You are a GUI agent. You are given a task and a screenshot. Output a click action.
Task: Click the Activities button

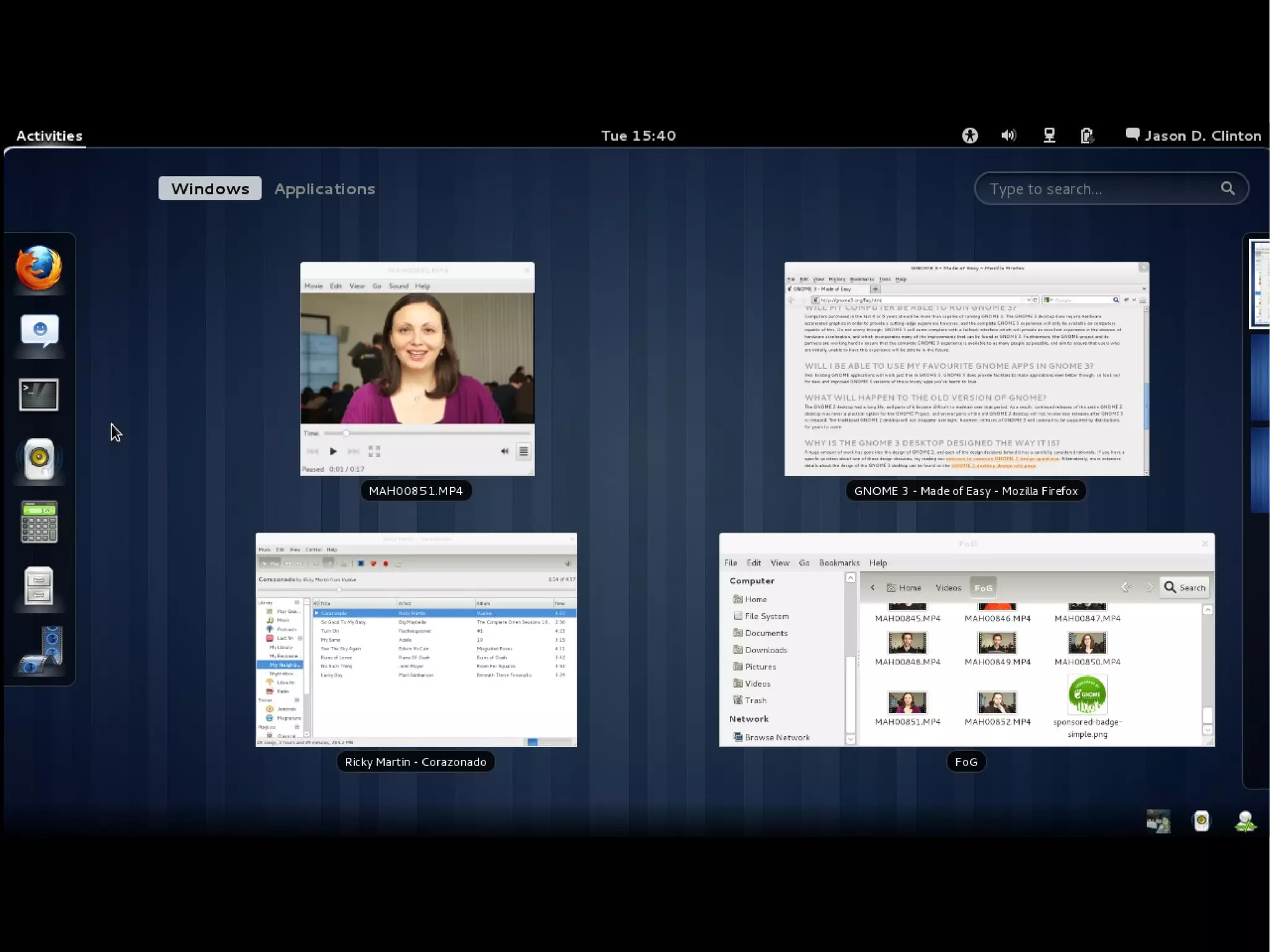(49, 135)
